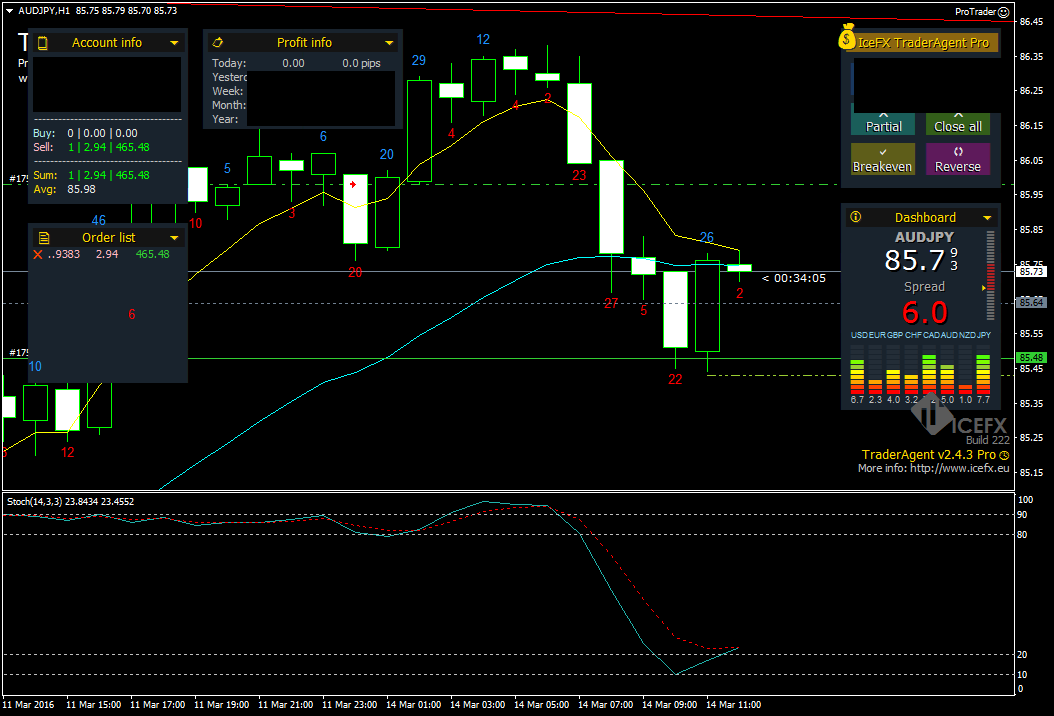Click the Dashboard panel title
Image resolution: width=1054 pixels, height=716 pixels.
click(x=925, y=217)
